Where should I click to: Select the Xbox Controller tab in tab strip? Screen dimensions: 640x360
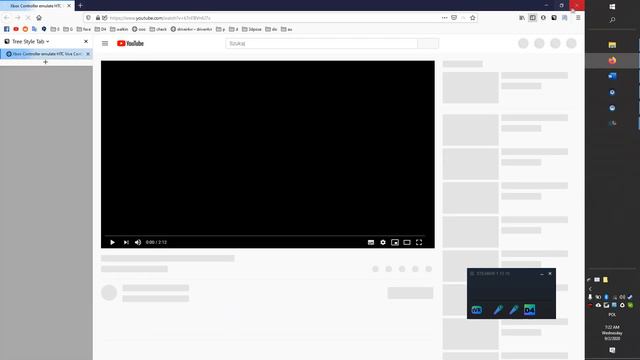click(x=36, y=6)
